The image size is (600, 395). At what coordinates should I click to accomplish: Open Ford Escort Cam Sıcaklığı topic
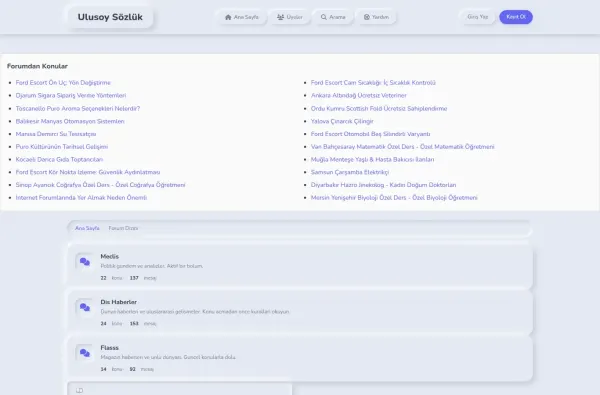[x=373, y=83]
